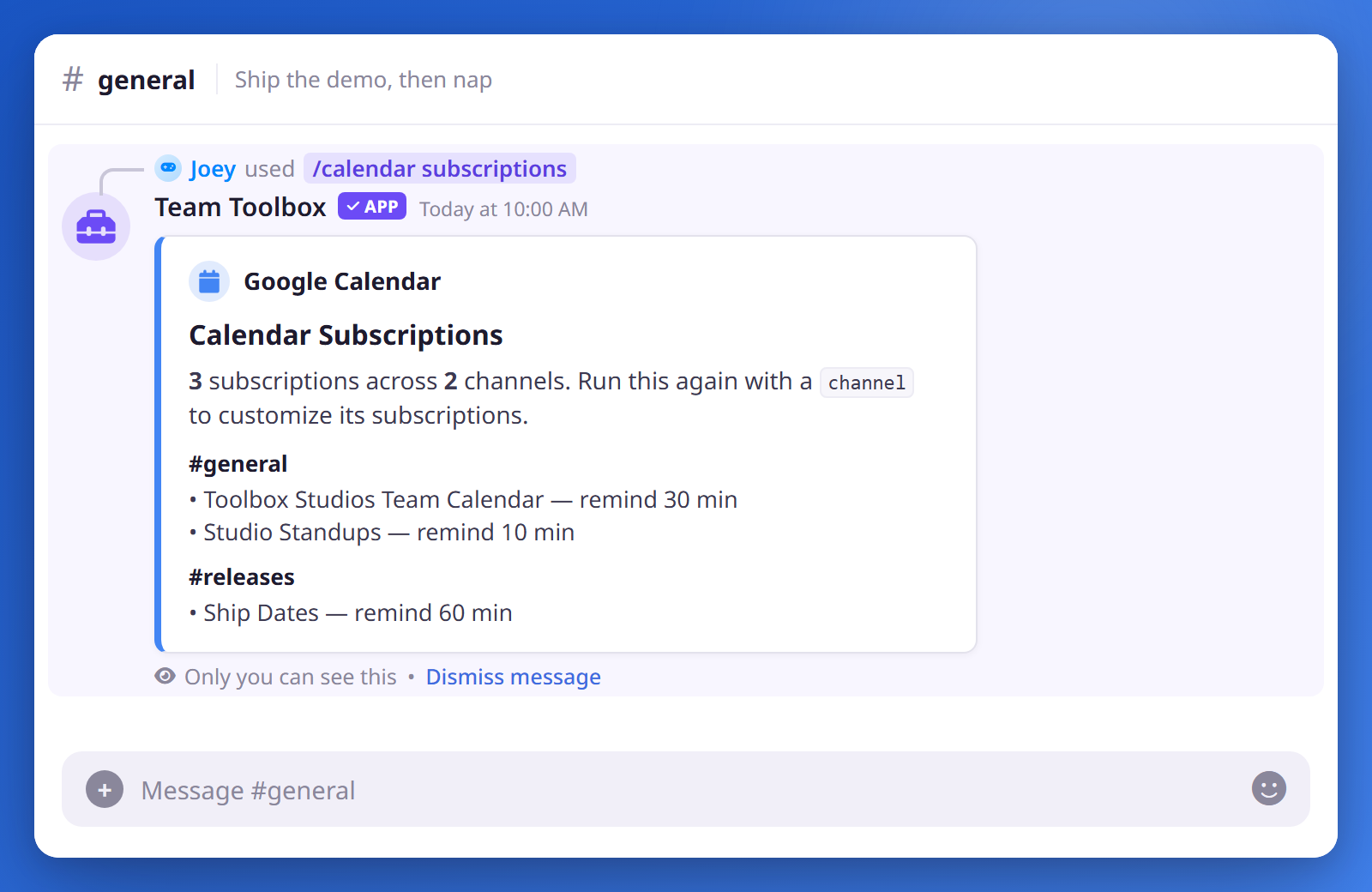Screen dimensions: 1372x892
Task: Click the Team Toolbox app name
Action: click(x=240, y=208)
